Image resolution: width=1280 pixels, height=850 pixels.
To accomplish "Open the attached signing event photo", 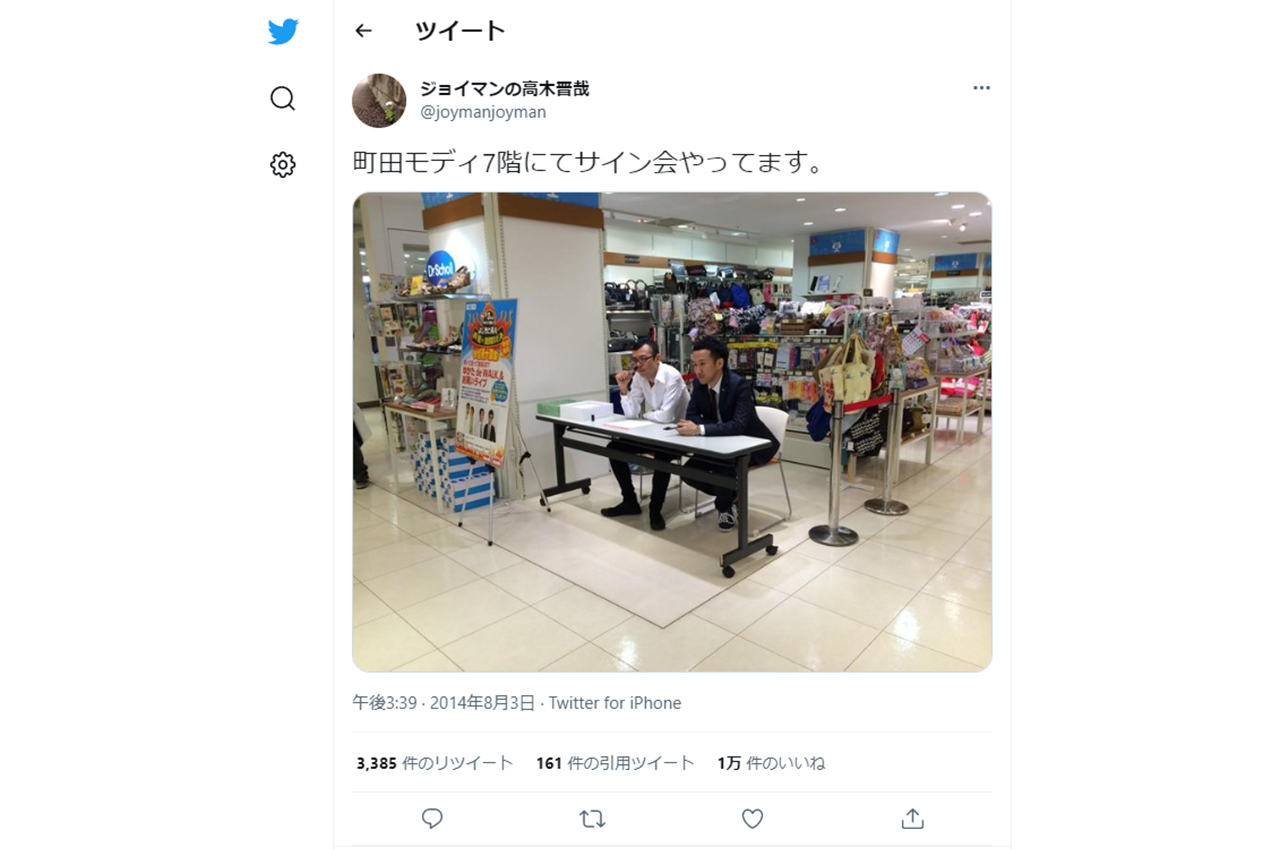I will pos(672,432).
